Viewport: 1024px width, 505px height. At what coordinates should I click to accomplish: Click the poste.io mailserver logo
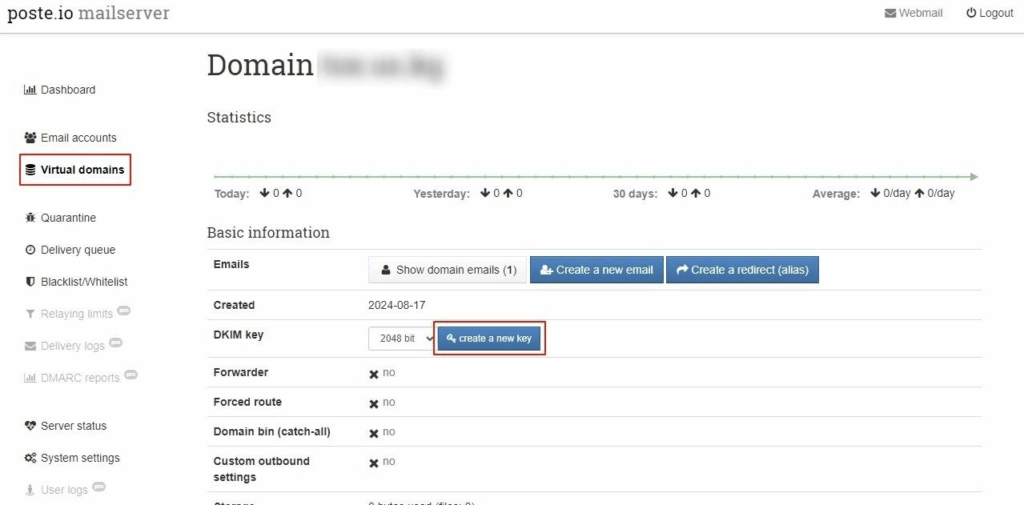88,13
